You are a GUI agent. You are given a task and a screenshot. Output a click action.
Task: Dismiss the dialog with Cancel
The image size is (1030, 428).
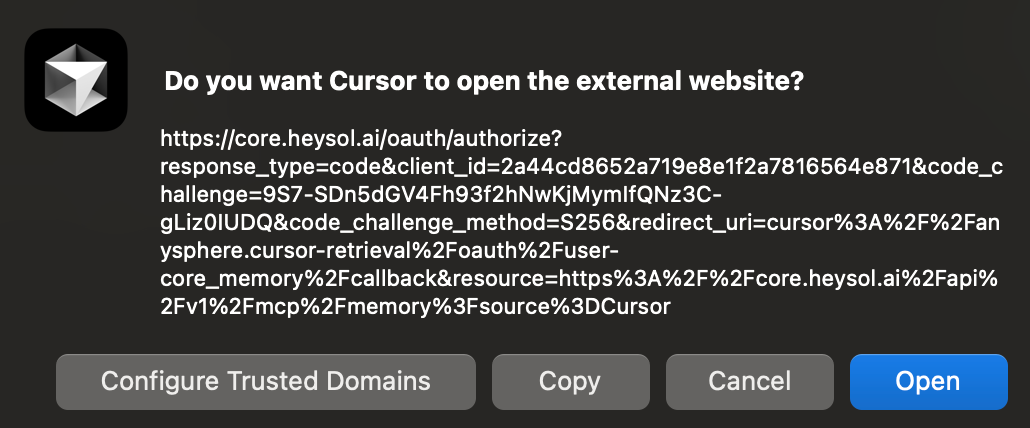(x=749, y=381)
